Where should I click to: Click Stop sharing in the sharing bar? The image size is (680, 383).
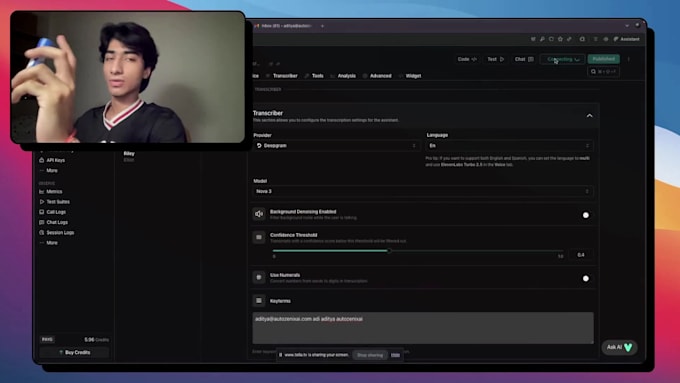click(370, 355)
